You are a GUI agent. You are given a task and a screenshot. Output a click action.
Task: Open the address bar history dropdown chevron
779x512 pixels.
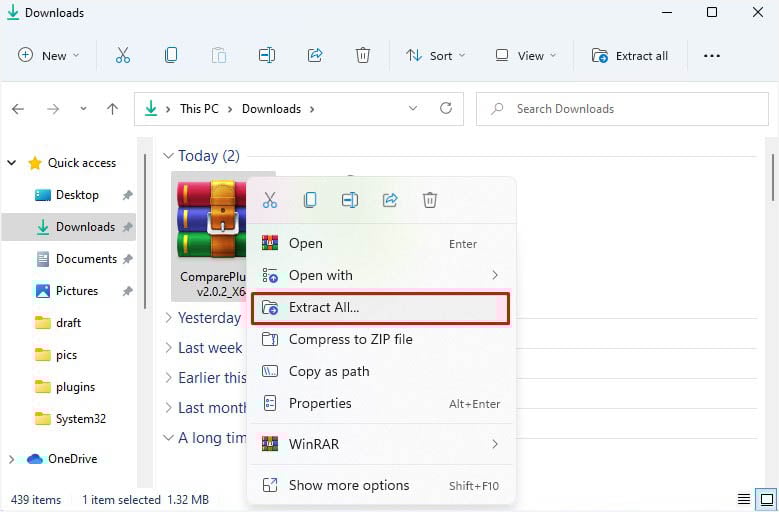[x=412, y=108]
